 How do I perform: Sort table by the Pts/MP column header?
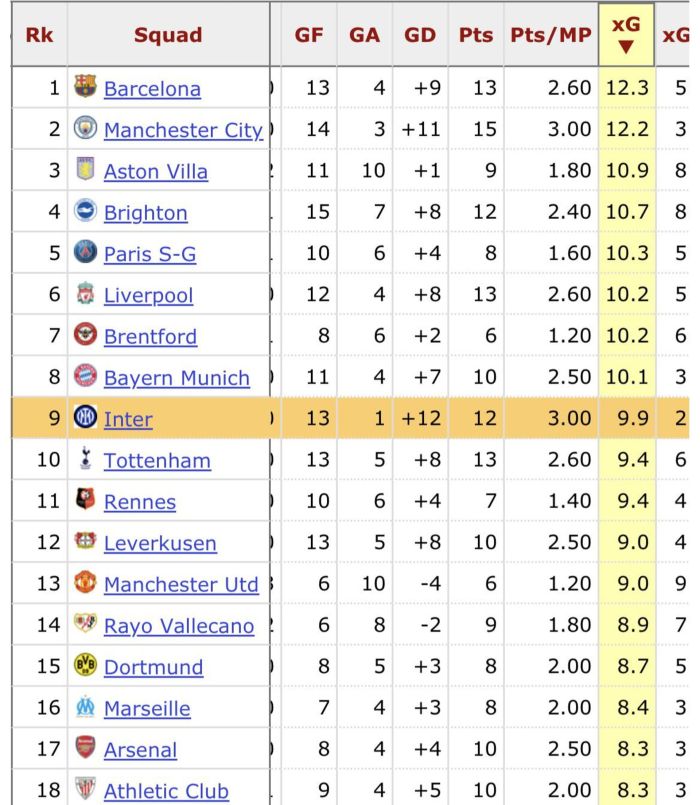click(551, 35)
